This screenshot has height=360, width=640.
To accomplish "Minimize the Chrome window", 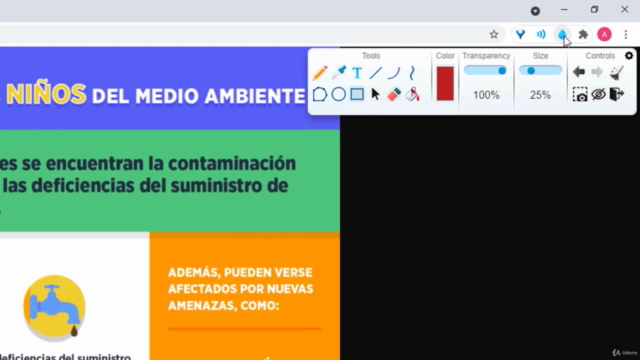I will tap(564, 10).
